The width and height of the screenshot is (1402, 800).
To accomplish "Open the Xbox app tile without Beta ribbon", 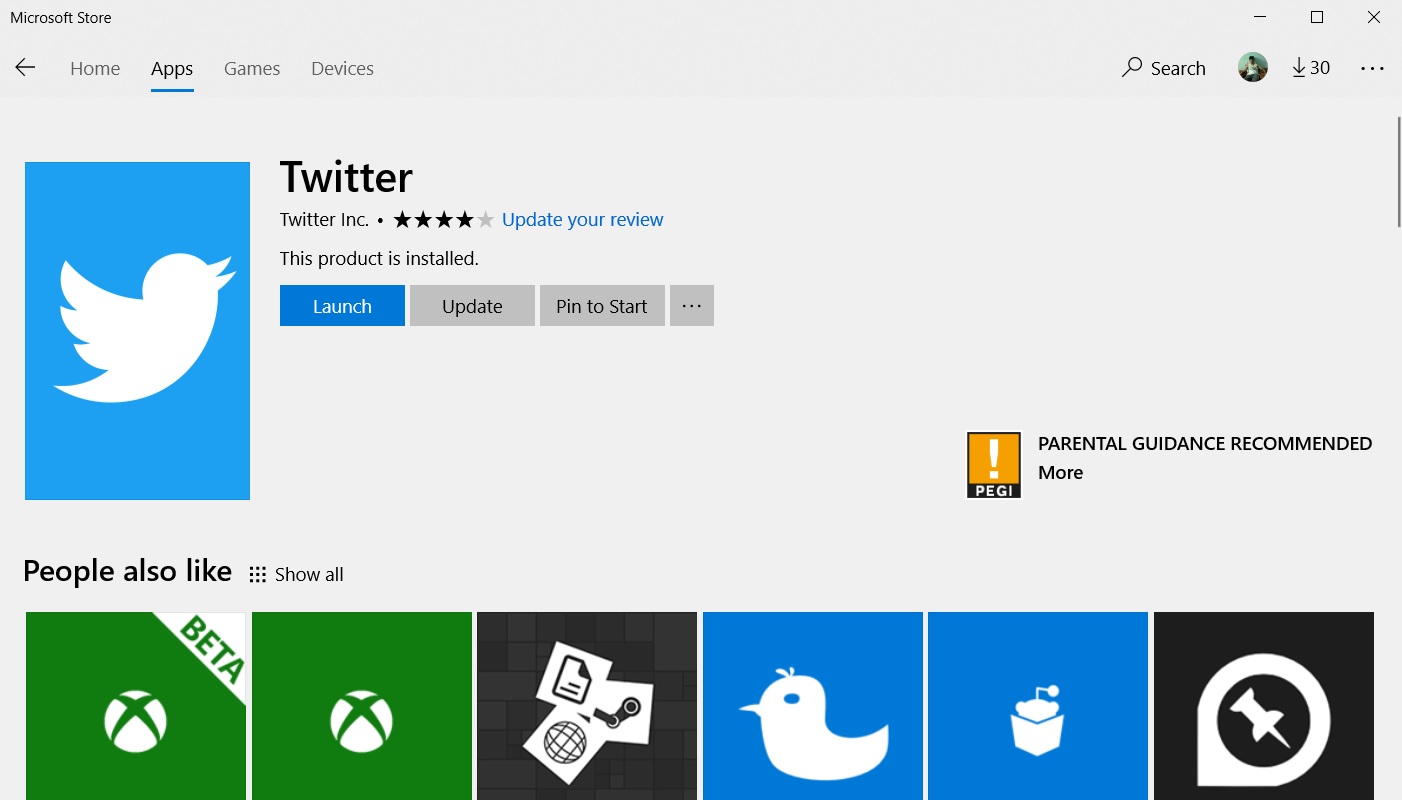I will point(362,706).
